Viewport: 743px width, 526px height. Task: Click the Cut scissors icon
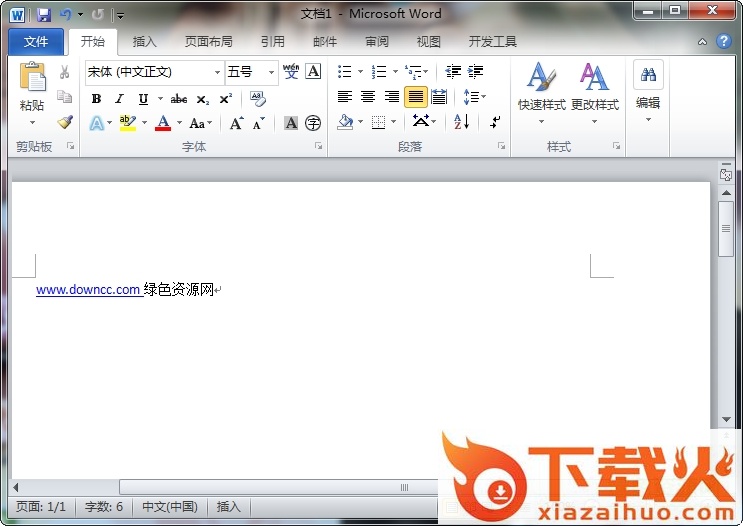coord(64,72)
